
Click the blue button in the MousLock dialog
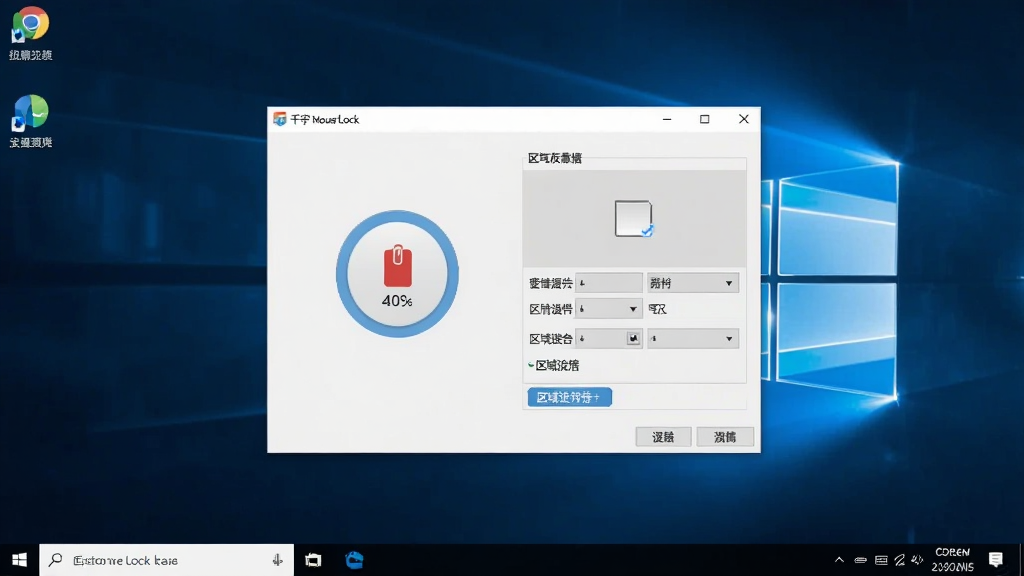click(569, 397)
